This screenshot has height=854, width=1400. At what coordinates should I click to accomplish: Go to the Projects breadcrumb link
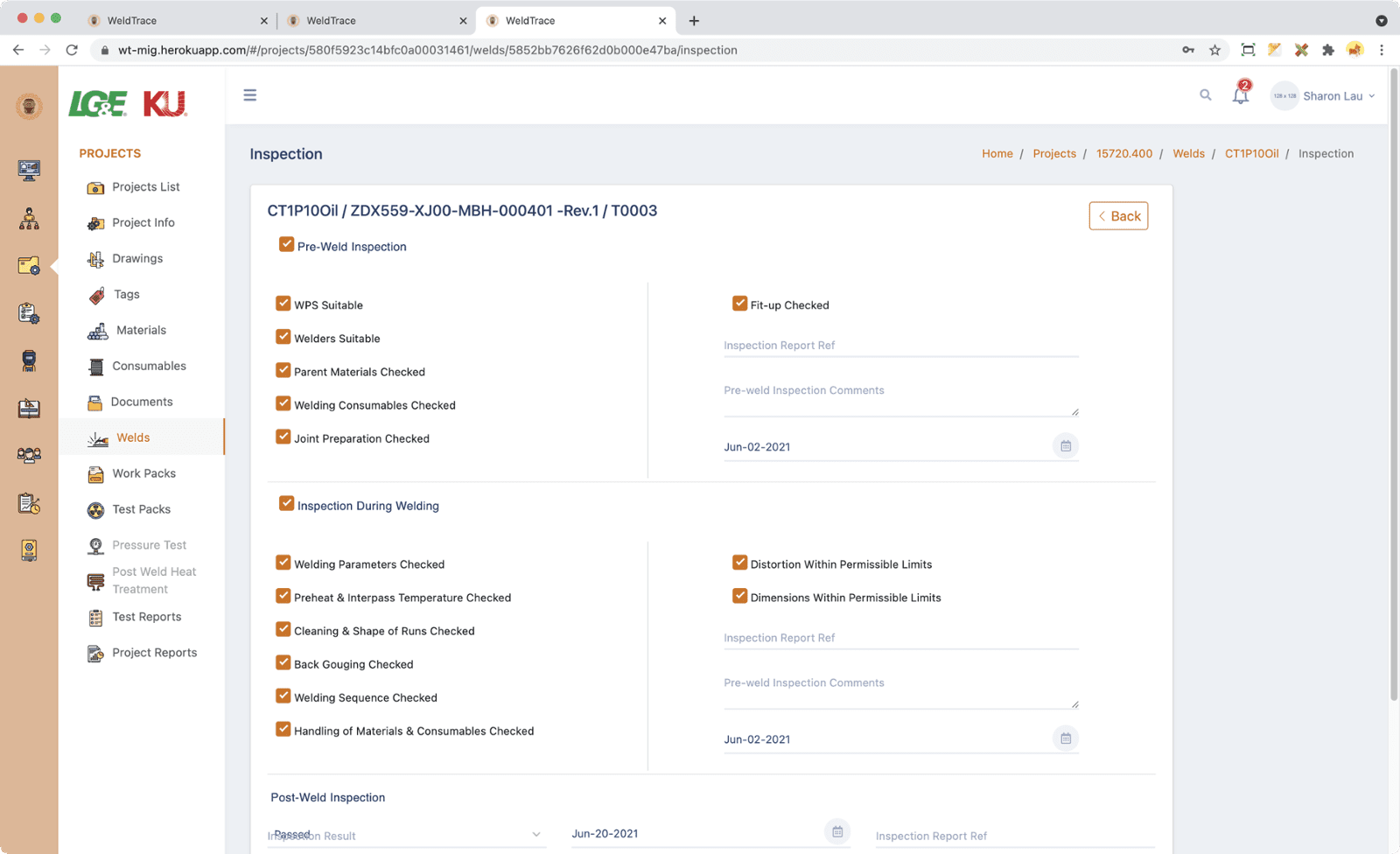coord(1054,153)
